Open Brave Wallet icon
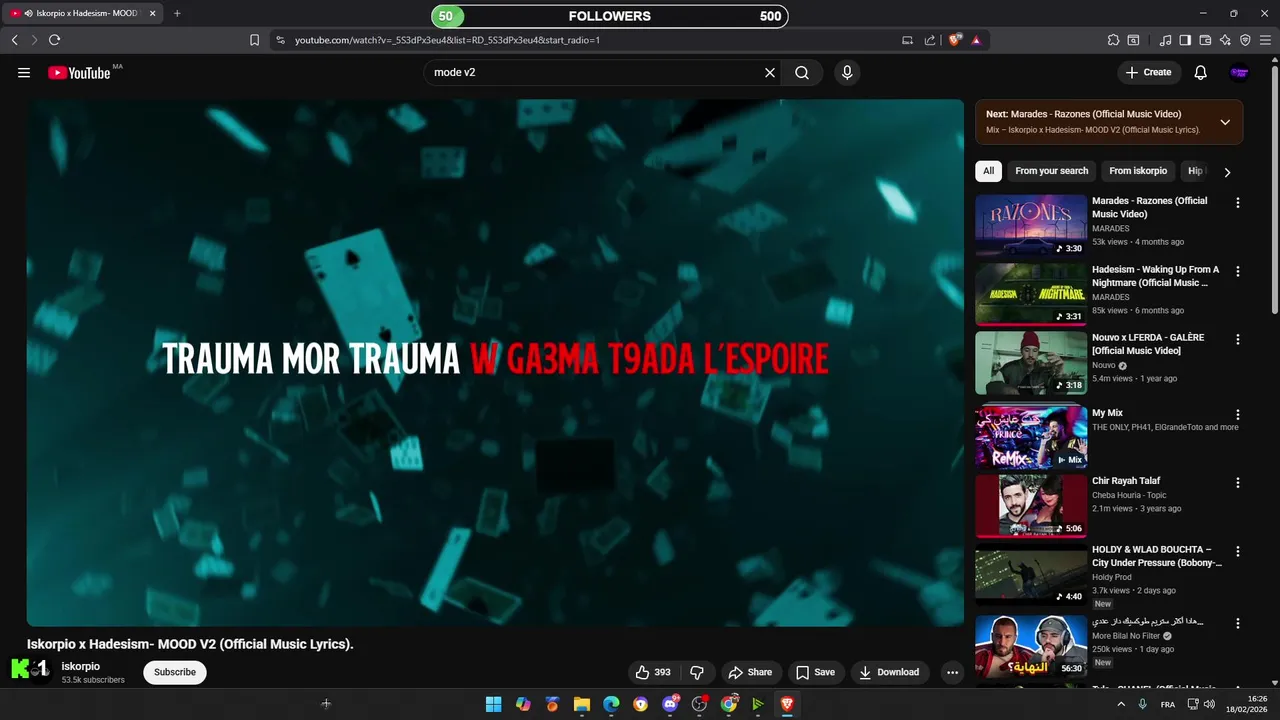Viewport: 1280px width, 720px height. tap(1205, 40)
